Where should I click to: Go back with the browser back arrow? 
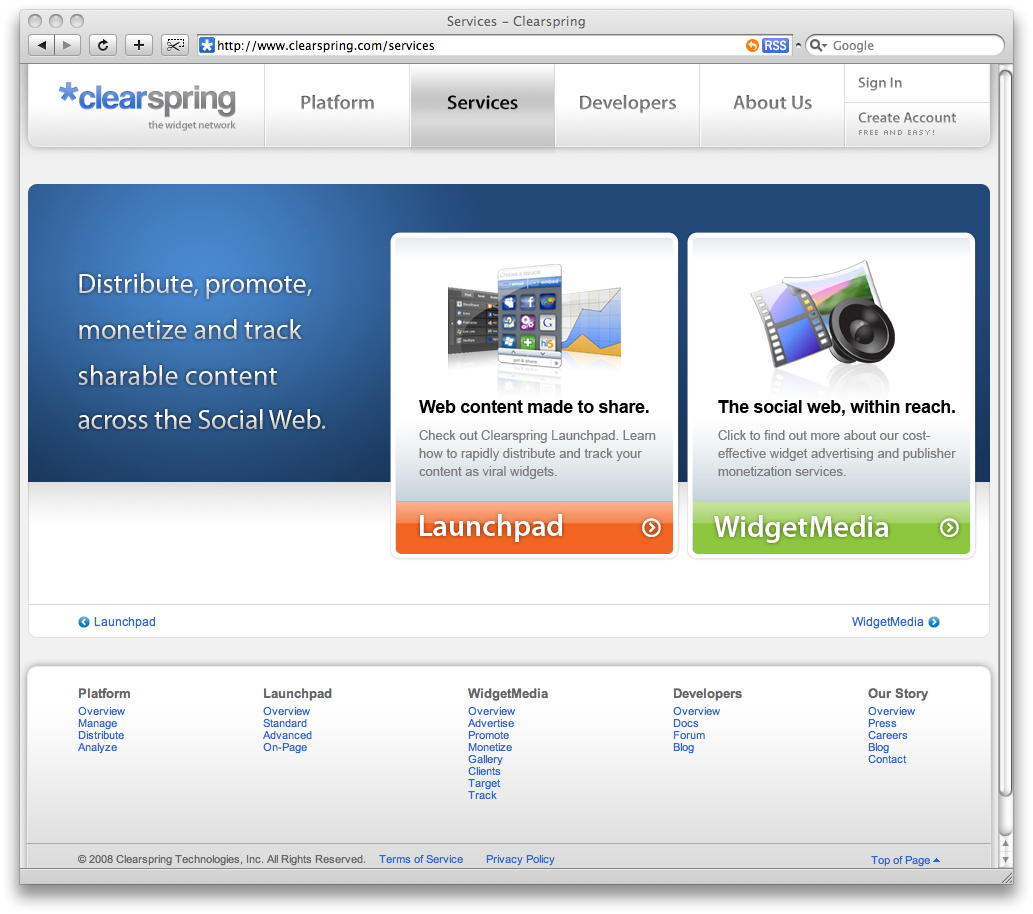[x=42, y=45]
